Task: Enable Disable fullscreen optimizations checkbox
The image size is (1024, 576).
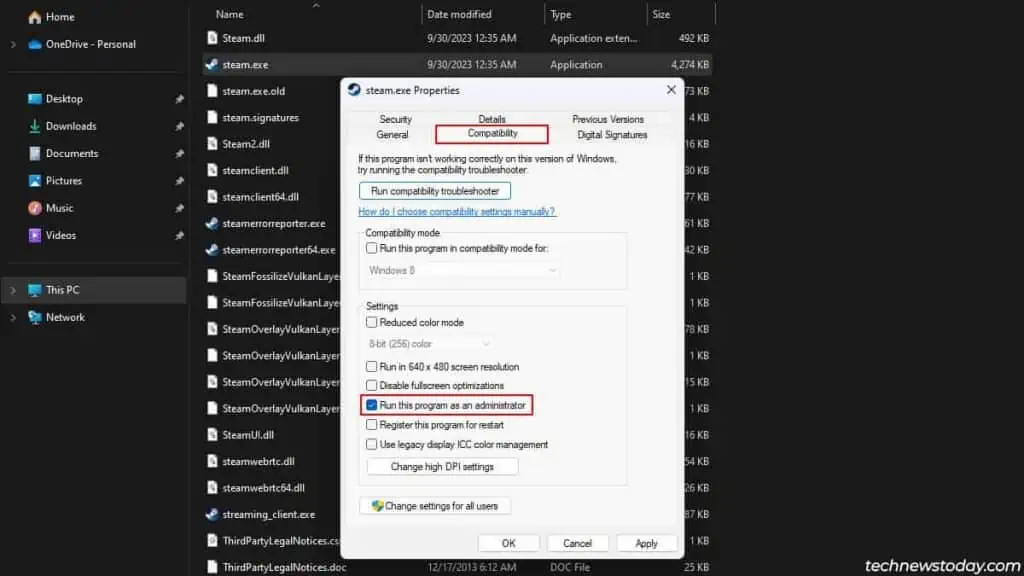Action: tap(372, 385)
